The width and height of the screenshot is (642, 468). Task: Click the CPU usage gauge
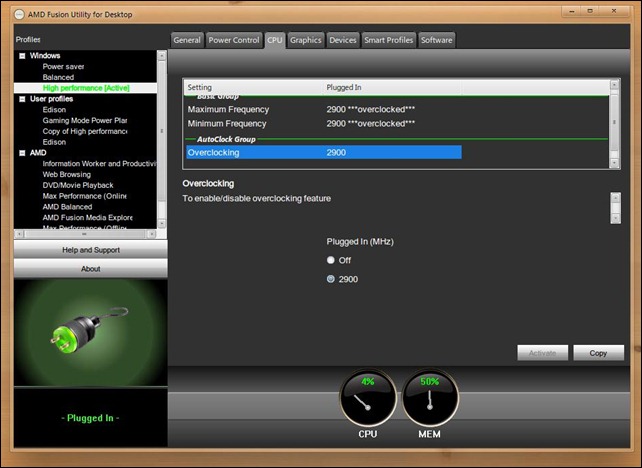pos(368,398)
